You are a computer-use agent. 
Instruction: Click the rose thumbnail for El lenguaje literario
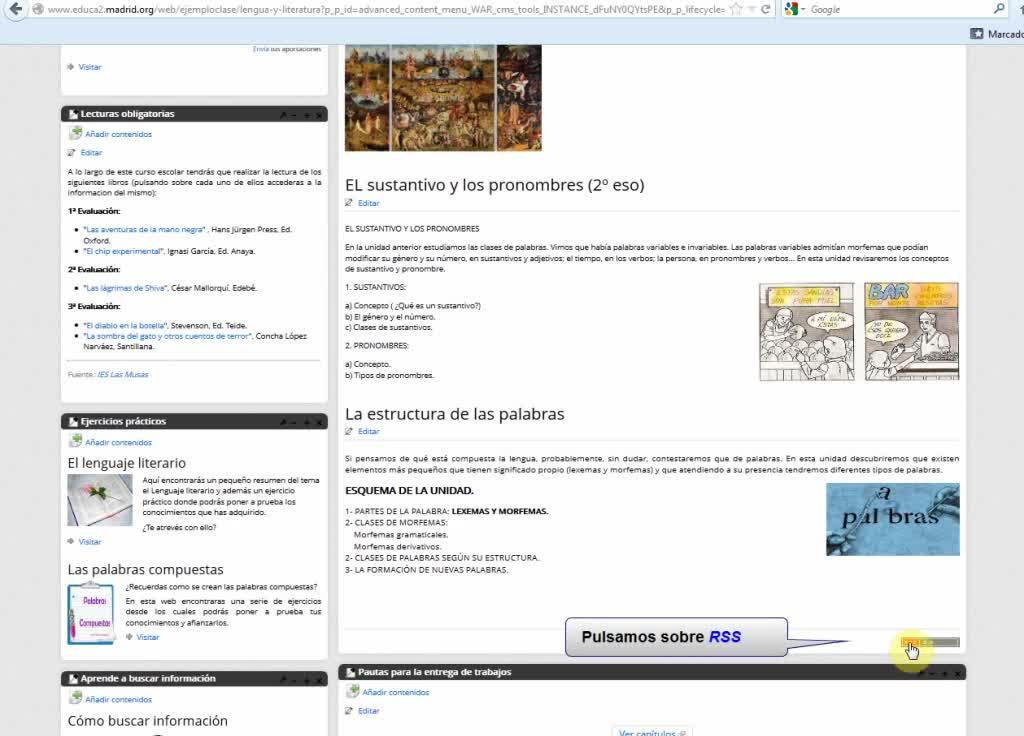pyautogui.click(x=100, y=500)
